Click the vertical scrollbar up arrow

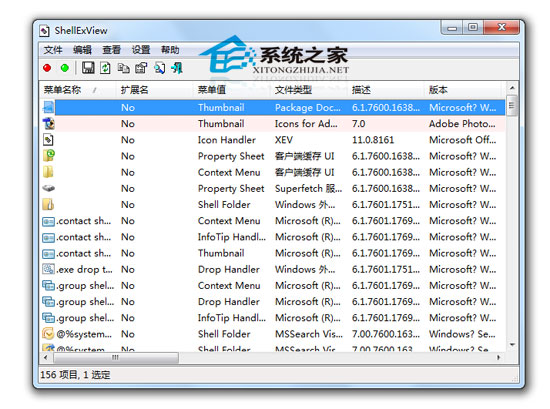click(512, 88)
